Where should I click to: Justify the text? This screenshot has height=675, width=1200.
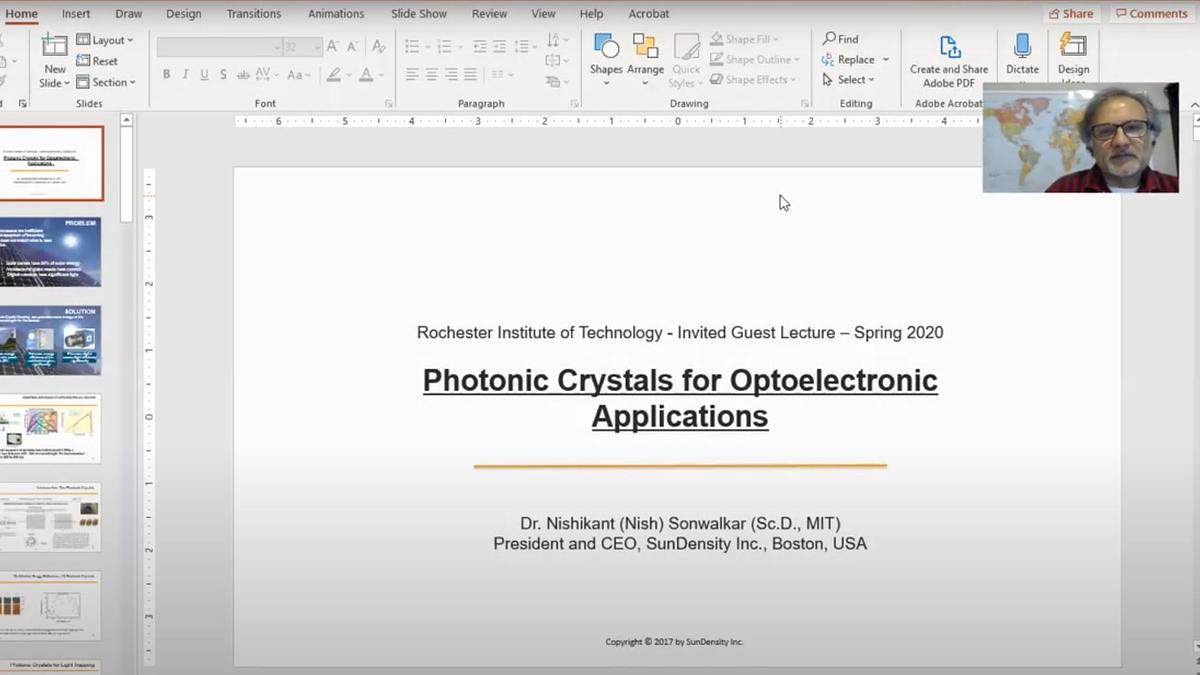point(470,75)
